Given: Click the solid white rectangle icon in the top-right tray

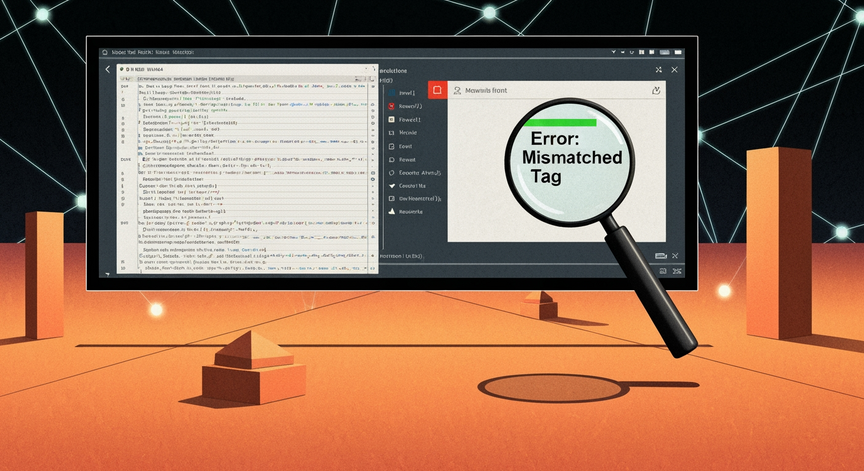Looking at the screenshot, I should point(678,52).
